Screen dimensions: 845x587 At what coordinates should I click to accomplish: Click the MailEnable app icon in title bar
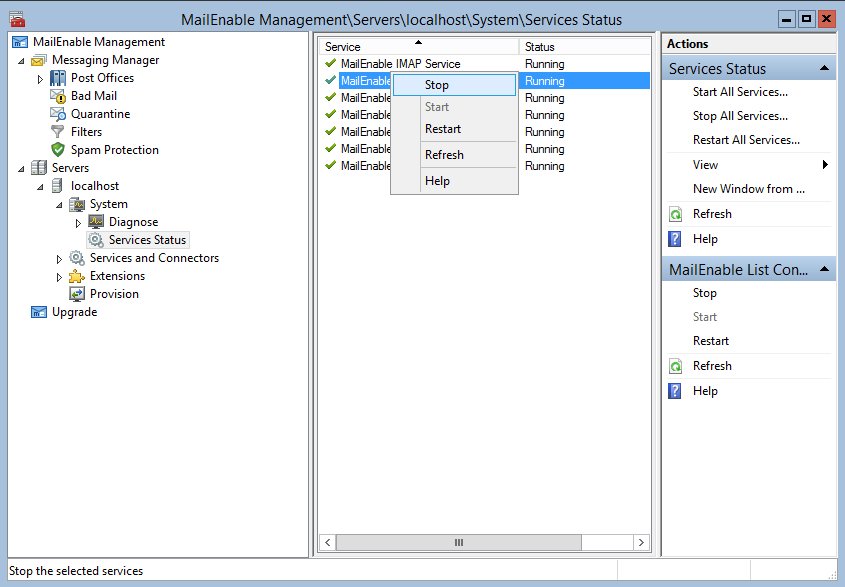coord(17,19)
